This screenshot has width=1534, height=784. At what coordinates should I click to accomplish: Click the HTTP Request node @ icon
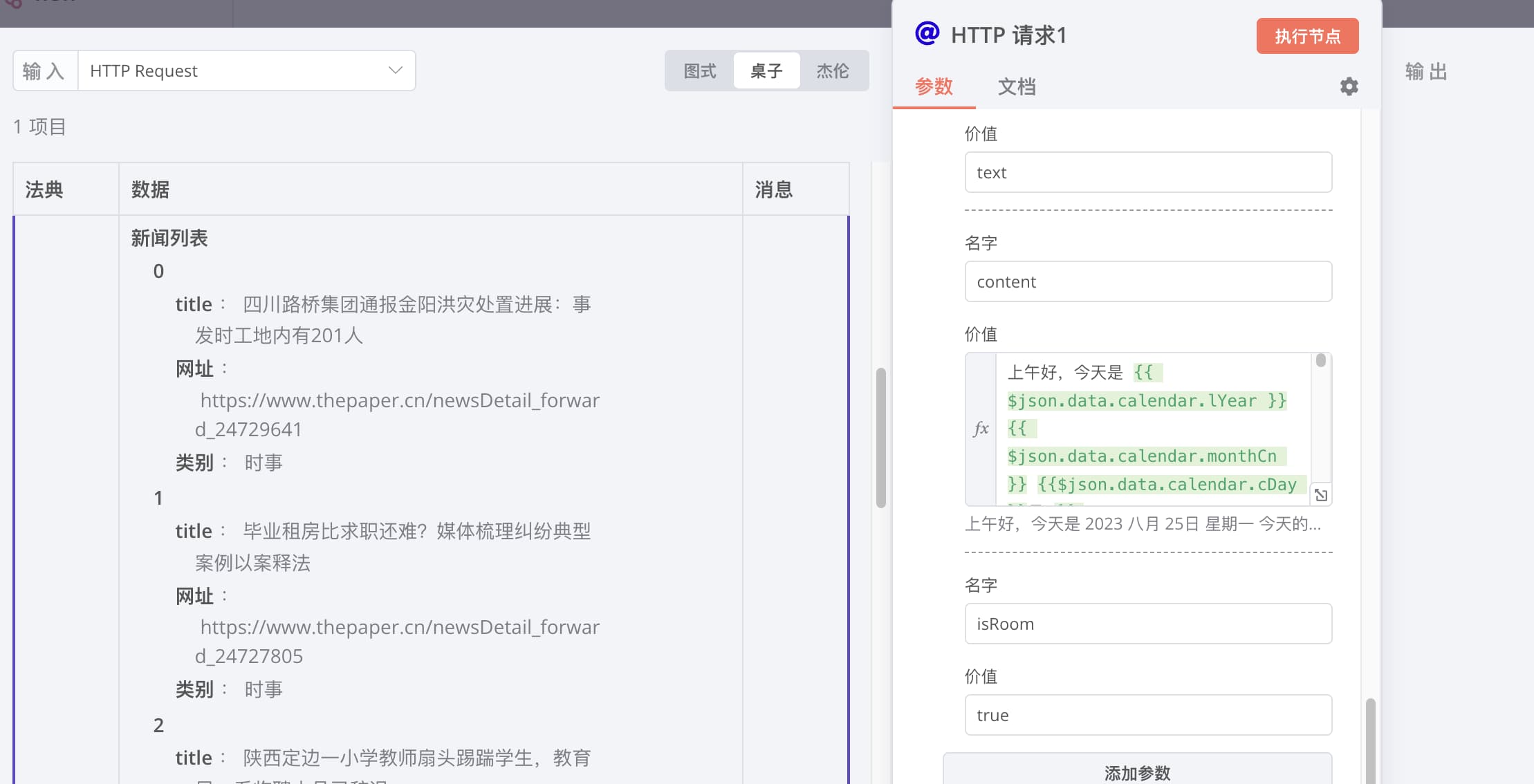927,33
